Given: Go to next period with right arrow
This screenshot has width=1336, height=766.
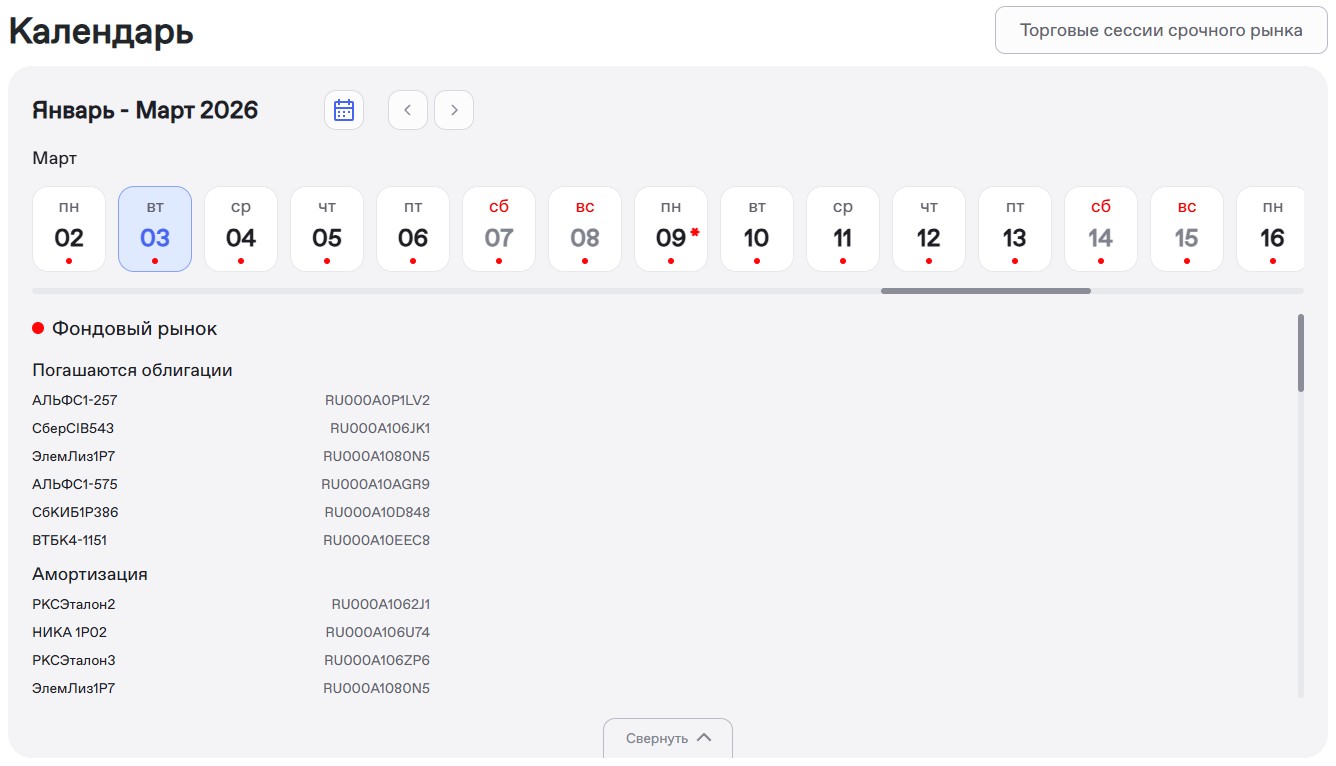Looking at the screenshot, I should [x=454, y=110].
